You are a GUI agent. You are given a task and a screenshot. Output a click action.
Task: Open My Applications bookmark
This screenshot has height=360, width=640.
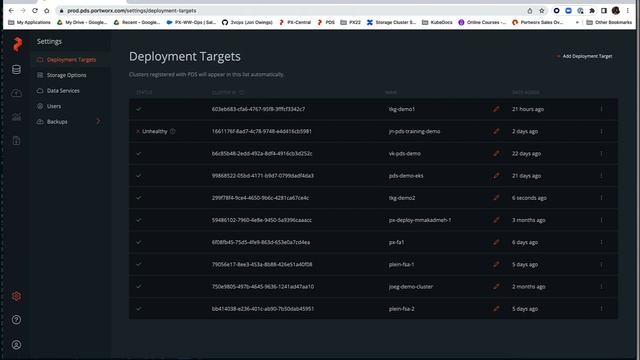click(29, 22)
